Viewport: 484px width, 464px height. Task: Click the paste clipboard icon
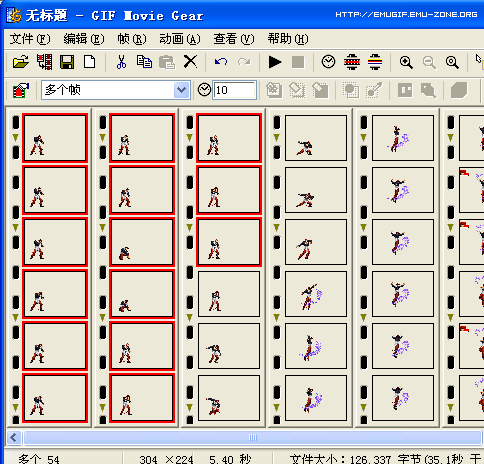point(167,62)
